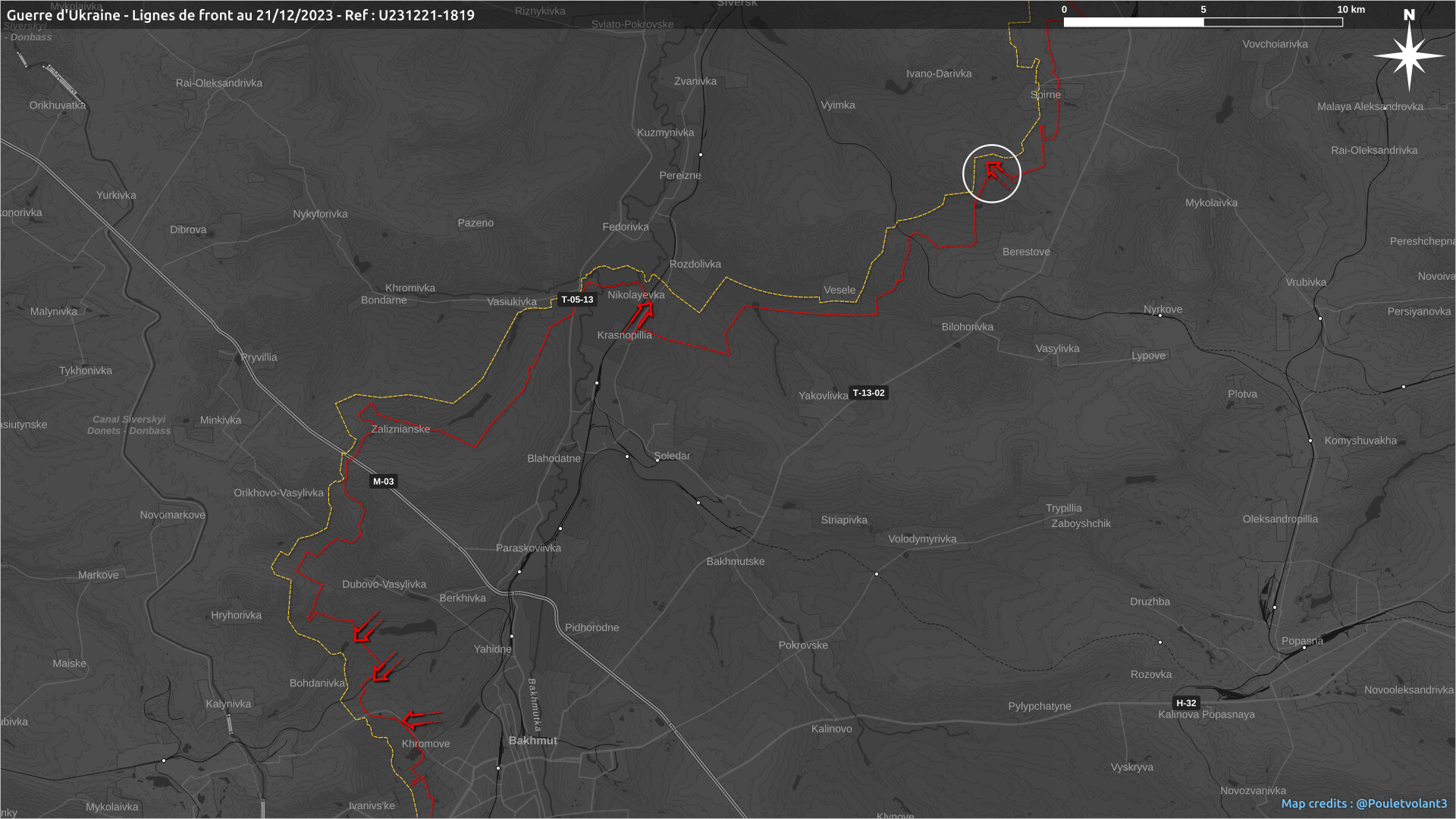Click the Orikhovo-Vasylivka label
The width and height of the screenshot is (1456, 819).
click(x=278, y=493)
